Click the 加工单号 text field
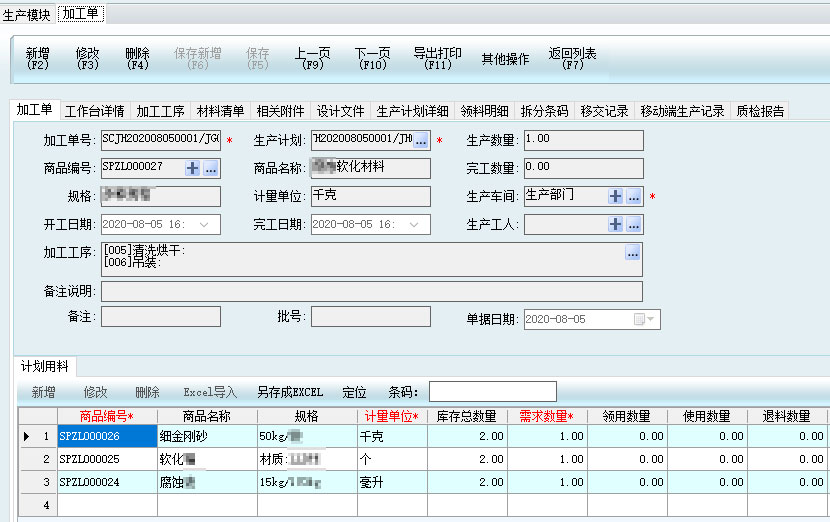 click(160, 140)
